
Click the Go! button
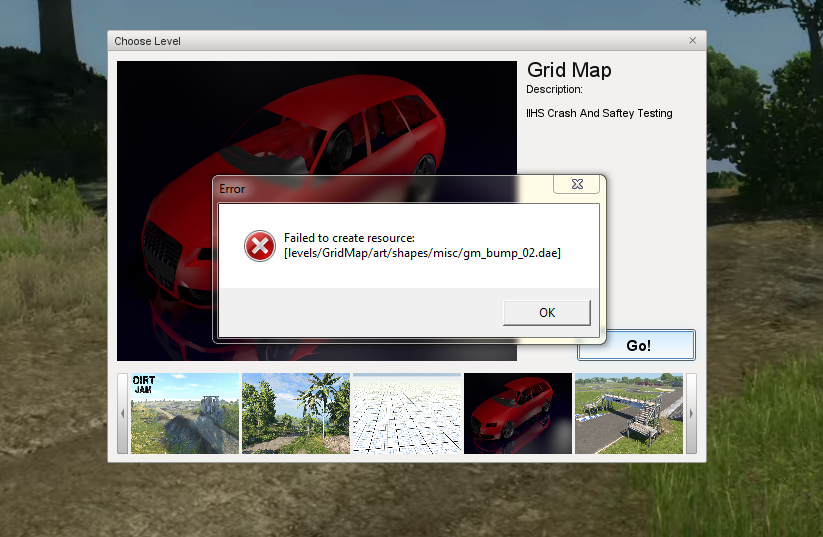637,345
